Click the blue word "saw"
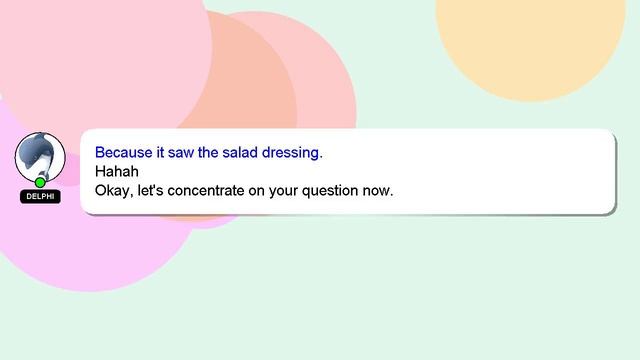Image resolution: width=640 pixels, height=360 pixels. 181,153
